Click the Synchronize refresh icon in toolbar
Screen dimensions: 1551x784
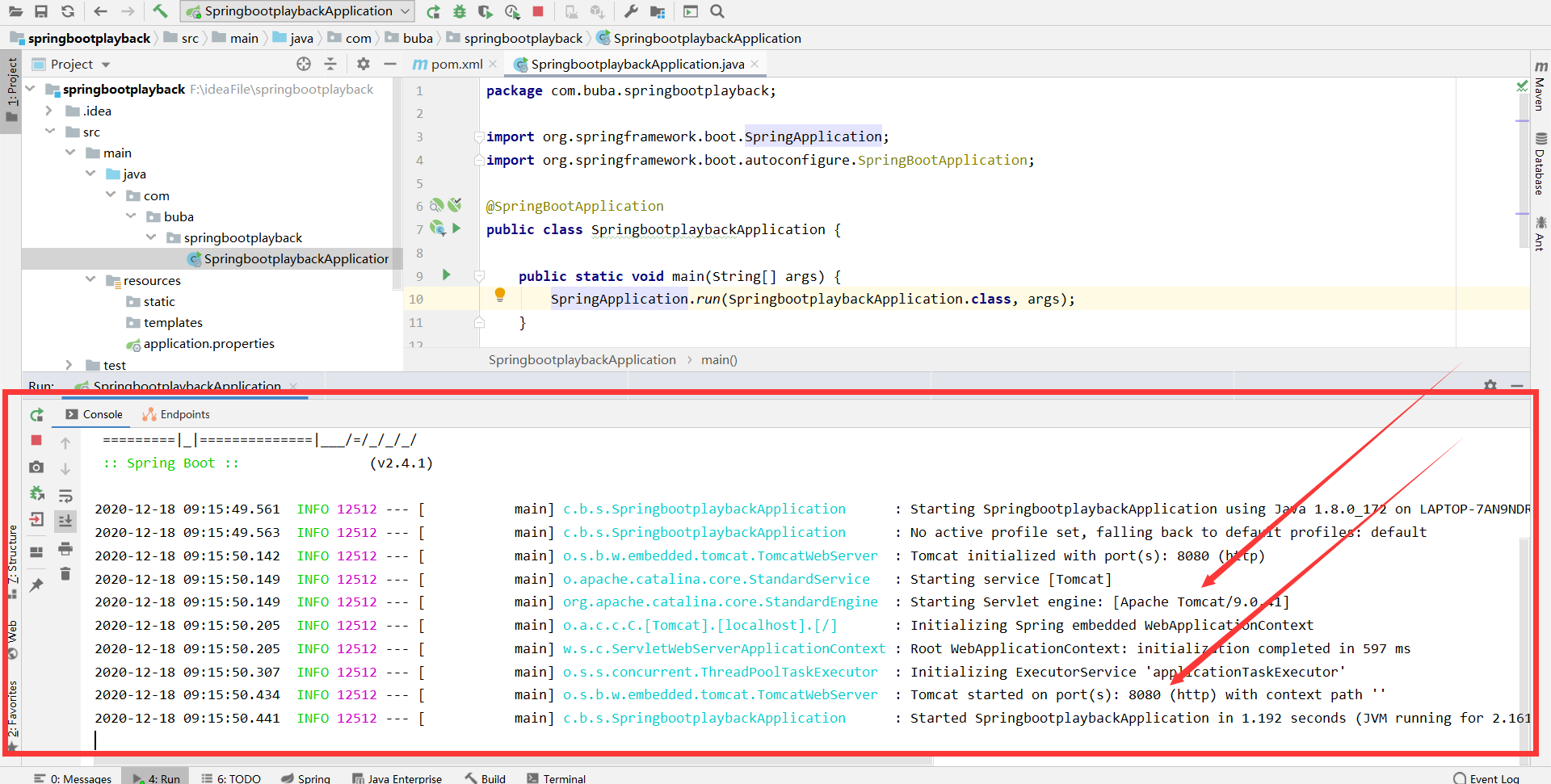[x=68, y=11]
